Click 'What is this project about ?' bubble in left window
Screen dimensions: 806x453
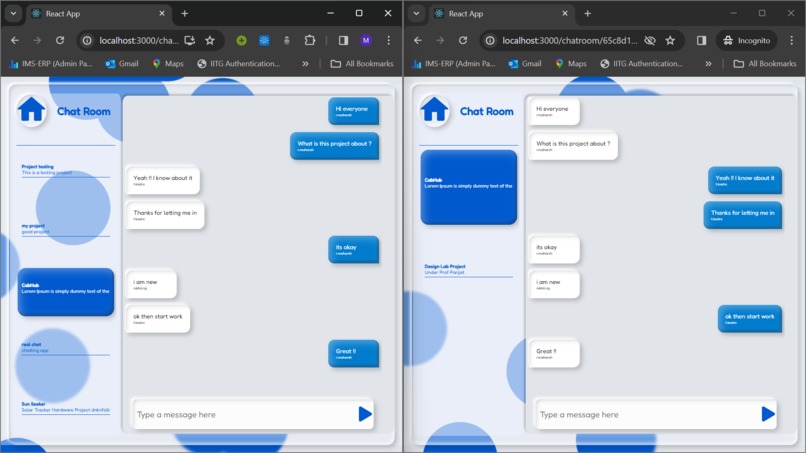[x=335, y=146]
